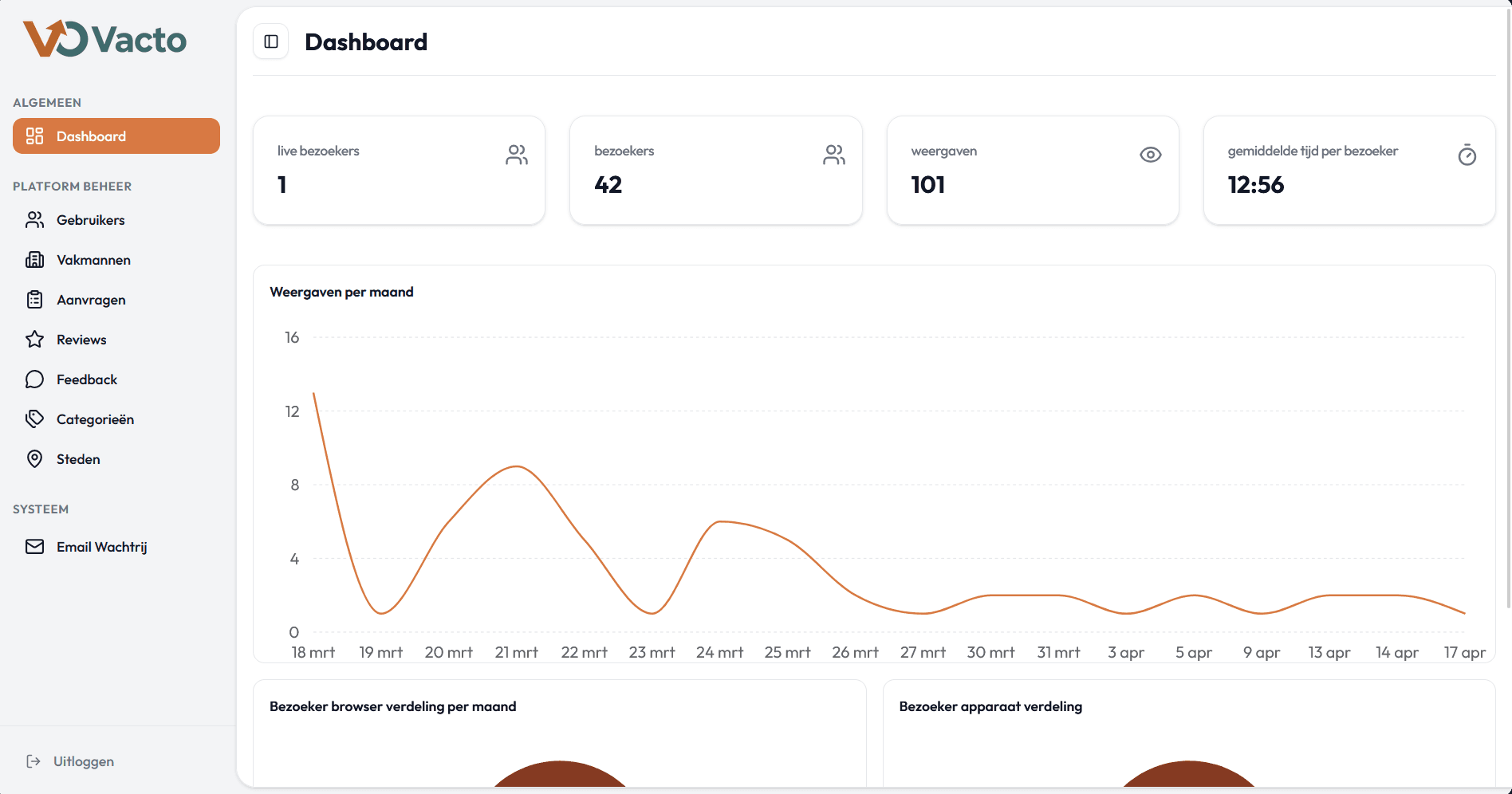Click 'Bezoeker apparaat verdeling' title

click(x=990, y=706)
